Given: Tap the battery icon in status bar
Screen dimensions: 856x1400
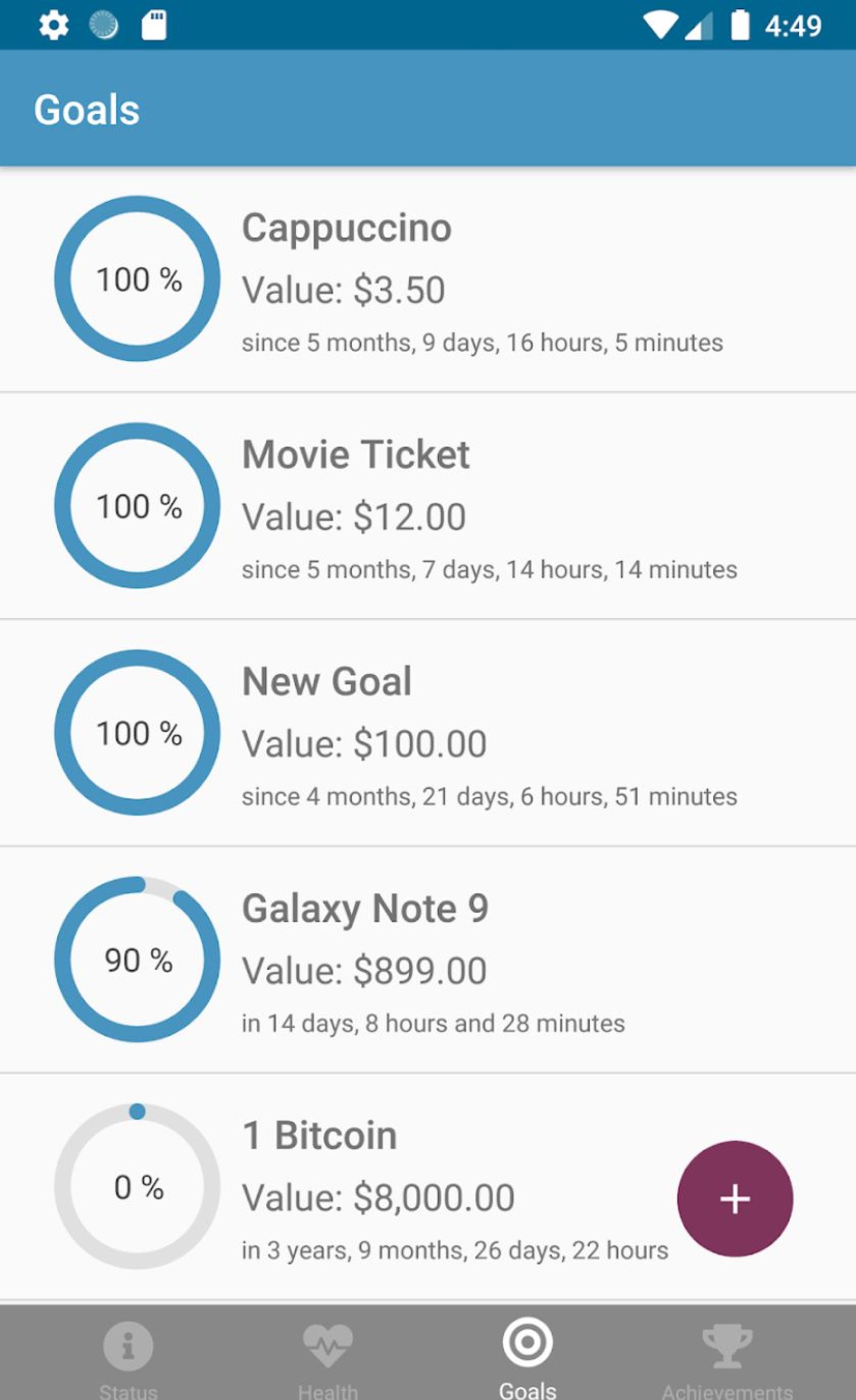Looking at the screenshot, I should [740, 25].
